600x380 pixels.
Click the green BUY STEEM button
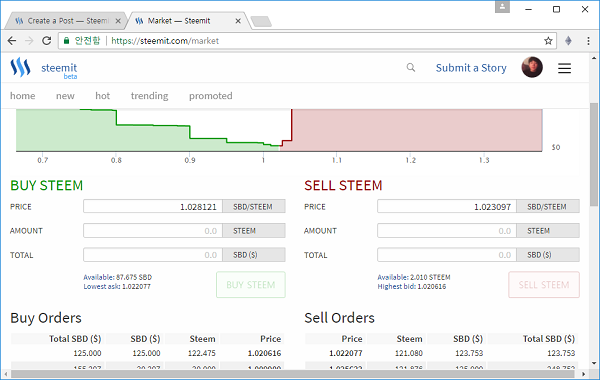[251, 285]
